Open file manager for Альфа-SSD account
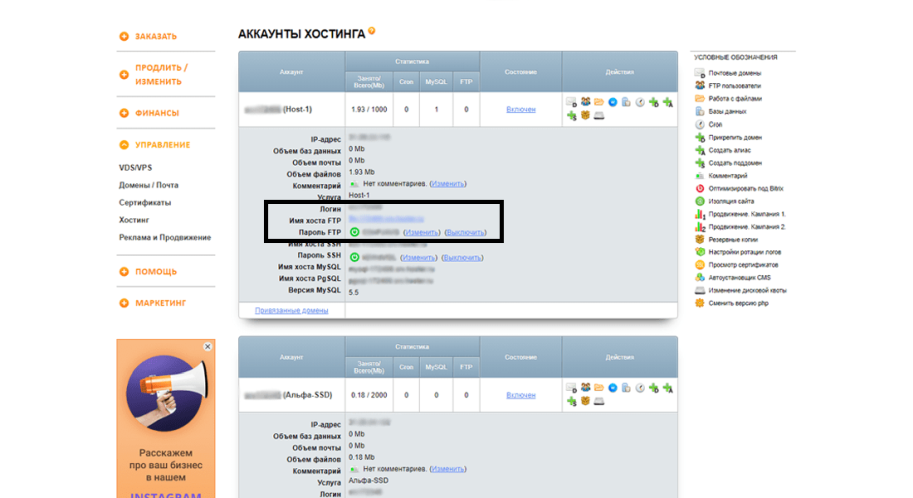This screenshot has height=498, width=913. pyautogui.click(x=599, y=387)
